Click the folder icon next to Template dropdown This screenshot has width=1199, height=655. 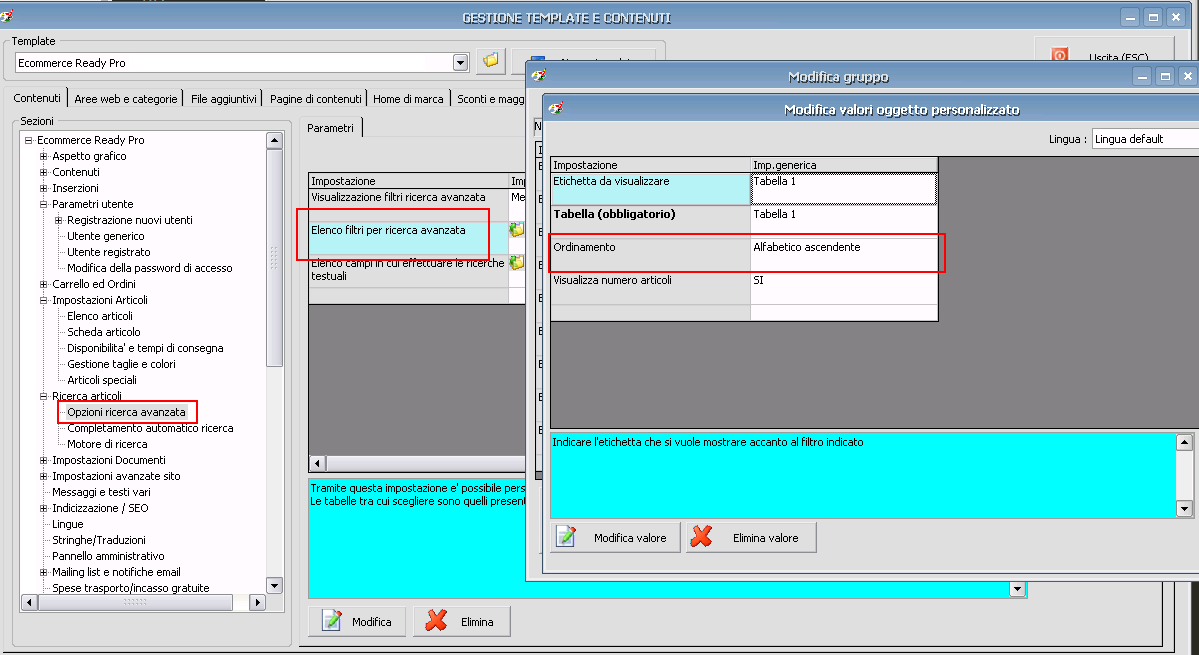click(x=491, y=60)
